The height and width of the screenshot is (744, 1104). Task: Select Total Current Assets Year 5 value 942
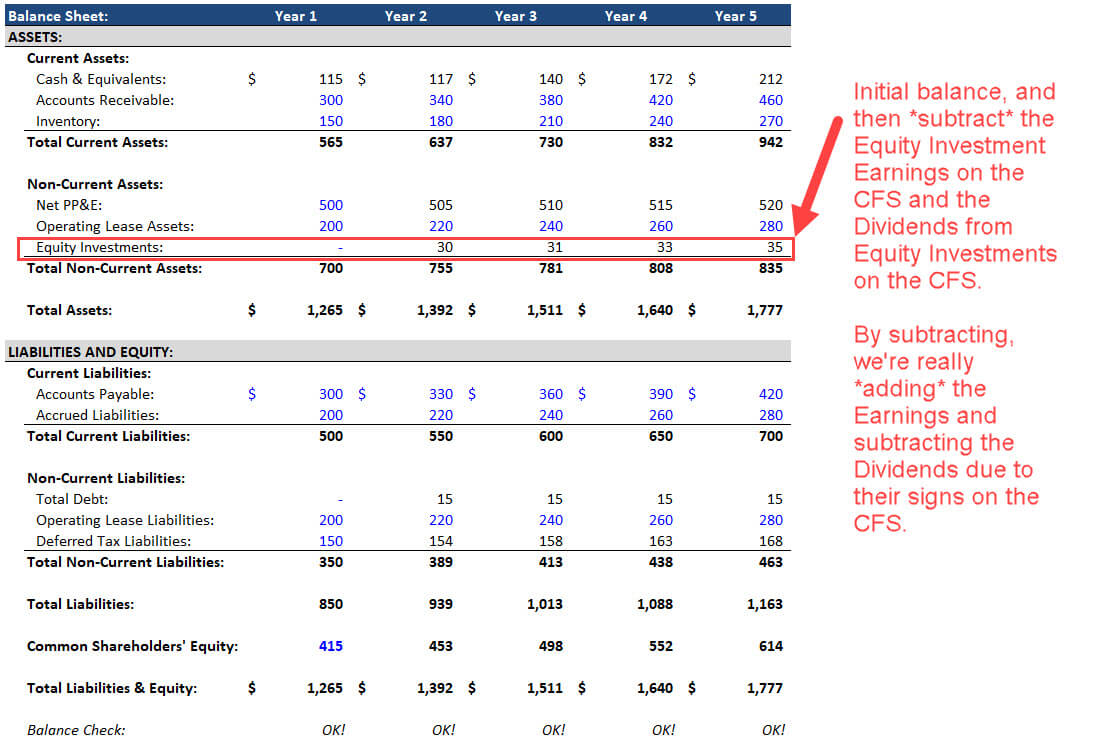click(x=771, y=142)
